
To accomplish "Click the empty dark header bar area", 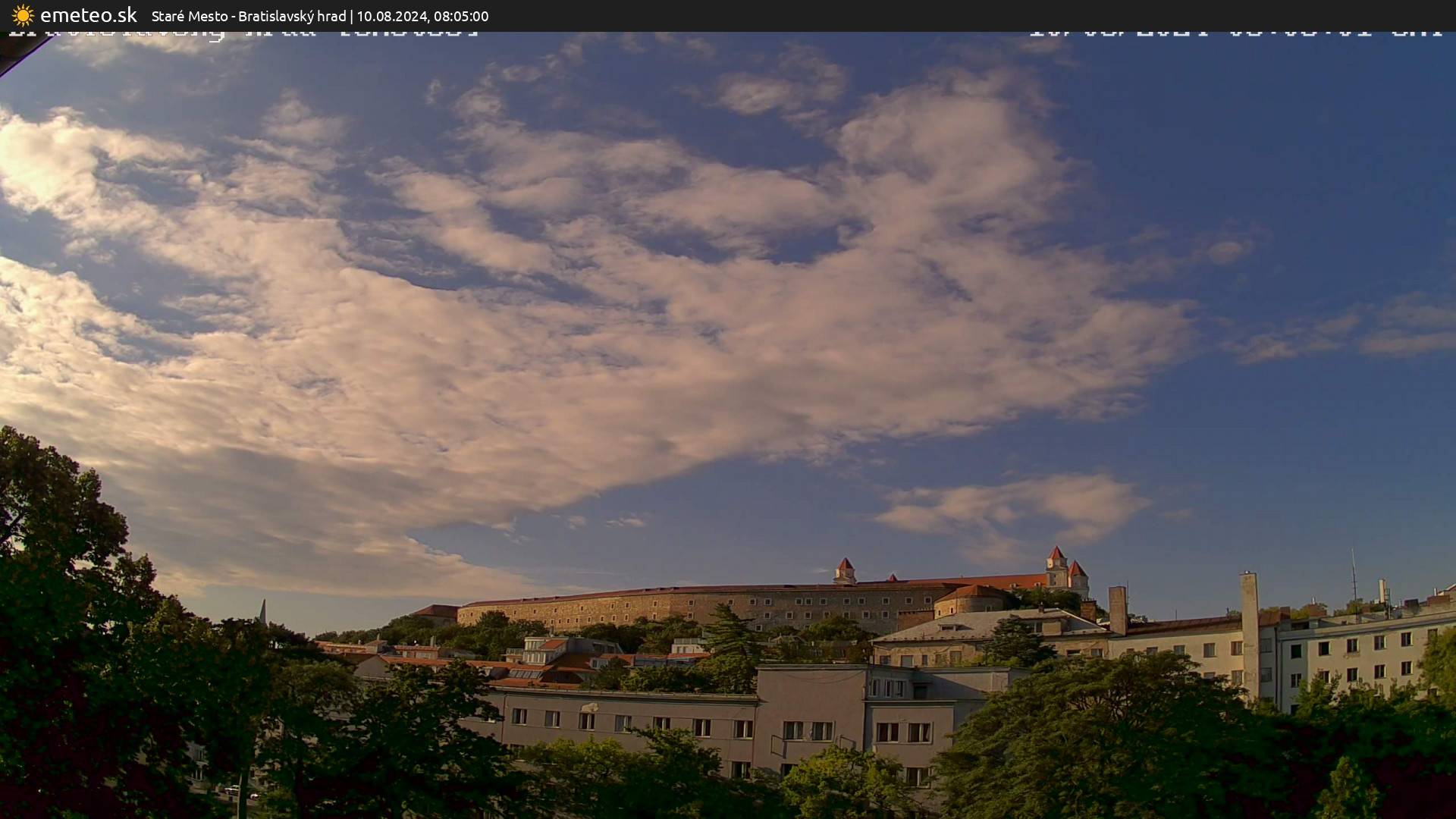I will (x=910, y=15).
